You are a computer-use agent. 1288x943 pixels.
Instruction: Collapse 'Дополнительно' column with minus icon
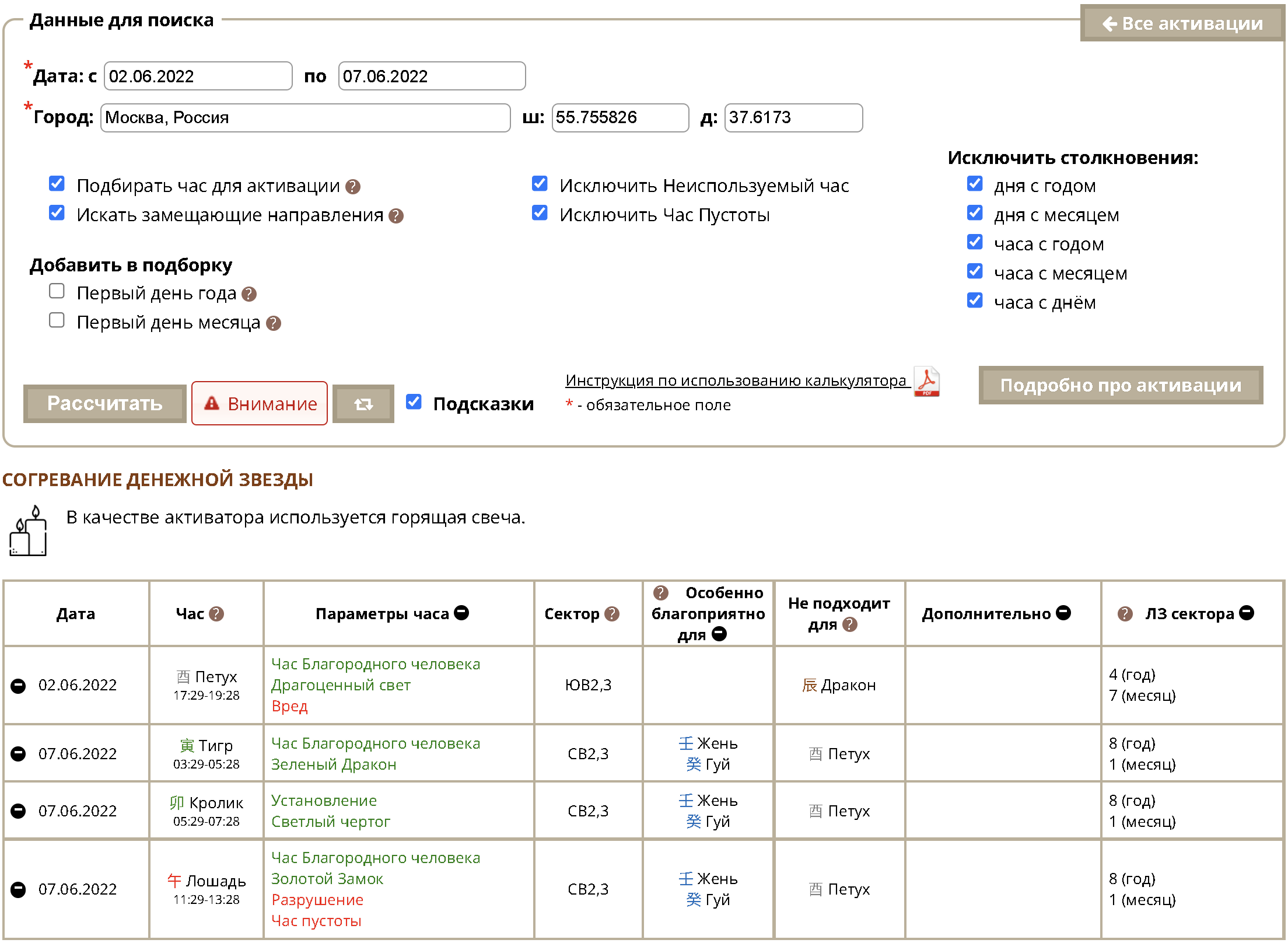(1064, 613)
